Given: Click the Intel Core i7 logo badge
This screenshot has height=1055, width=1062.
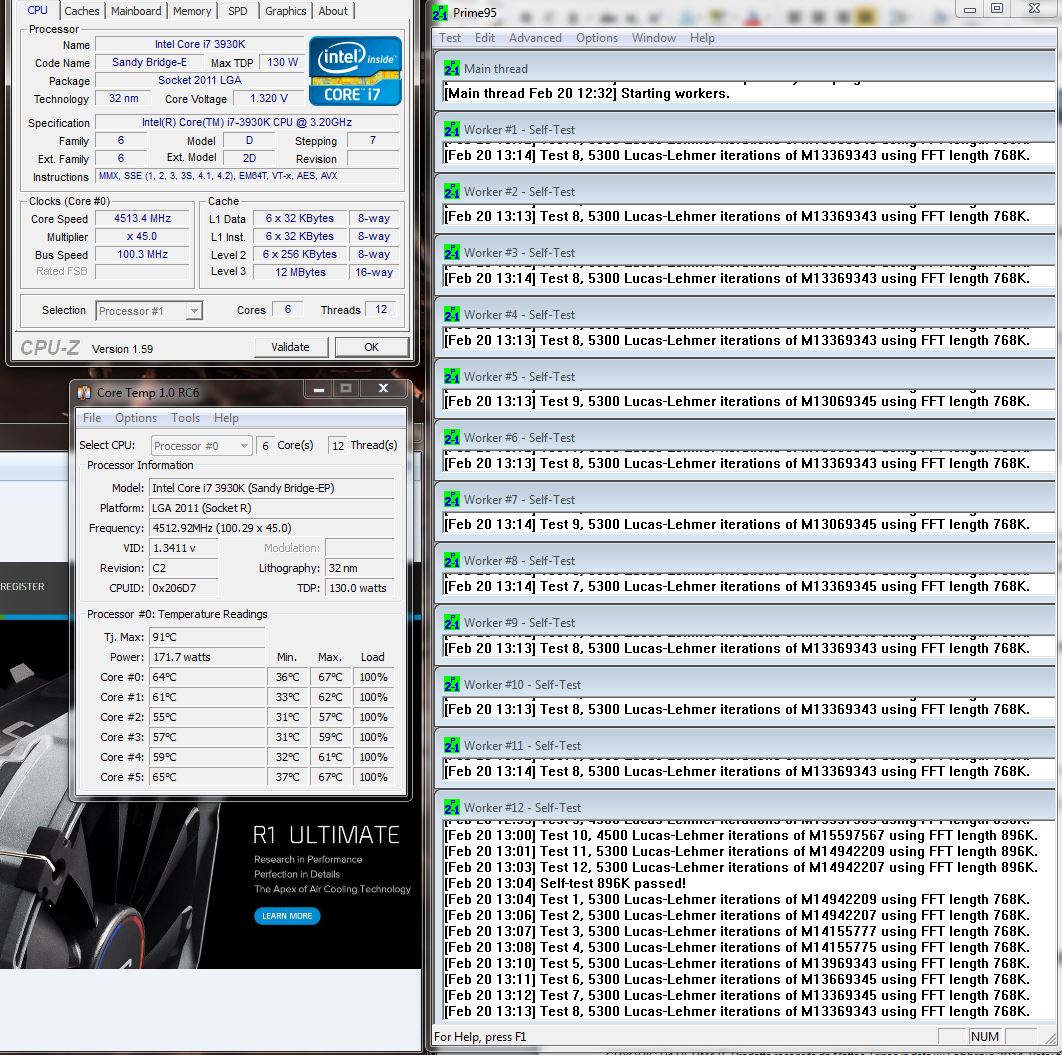Looking at the screenshot, I should [x=356, y=71].
